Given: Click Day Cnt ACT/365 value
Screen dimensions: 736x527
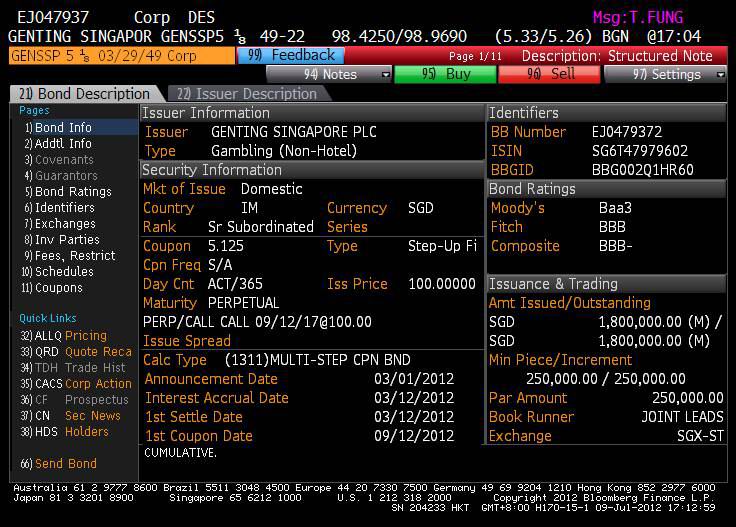Looking at the screenshot, I should [235, 284].
